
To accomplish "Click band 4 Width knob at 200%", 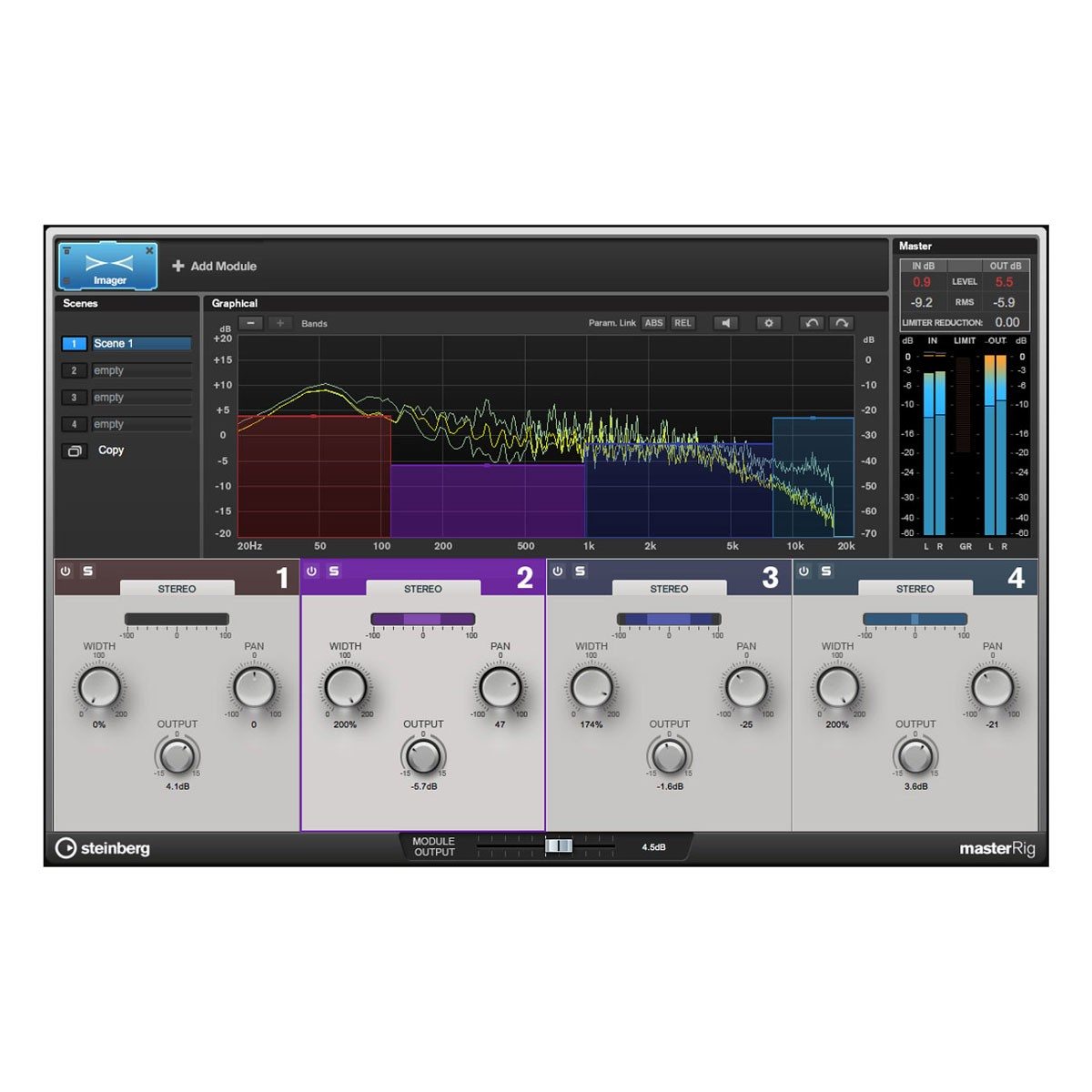I will 837,687.
